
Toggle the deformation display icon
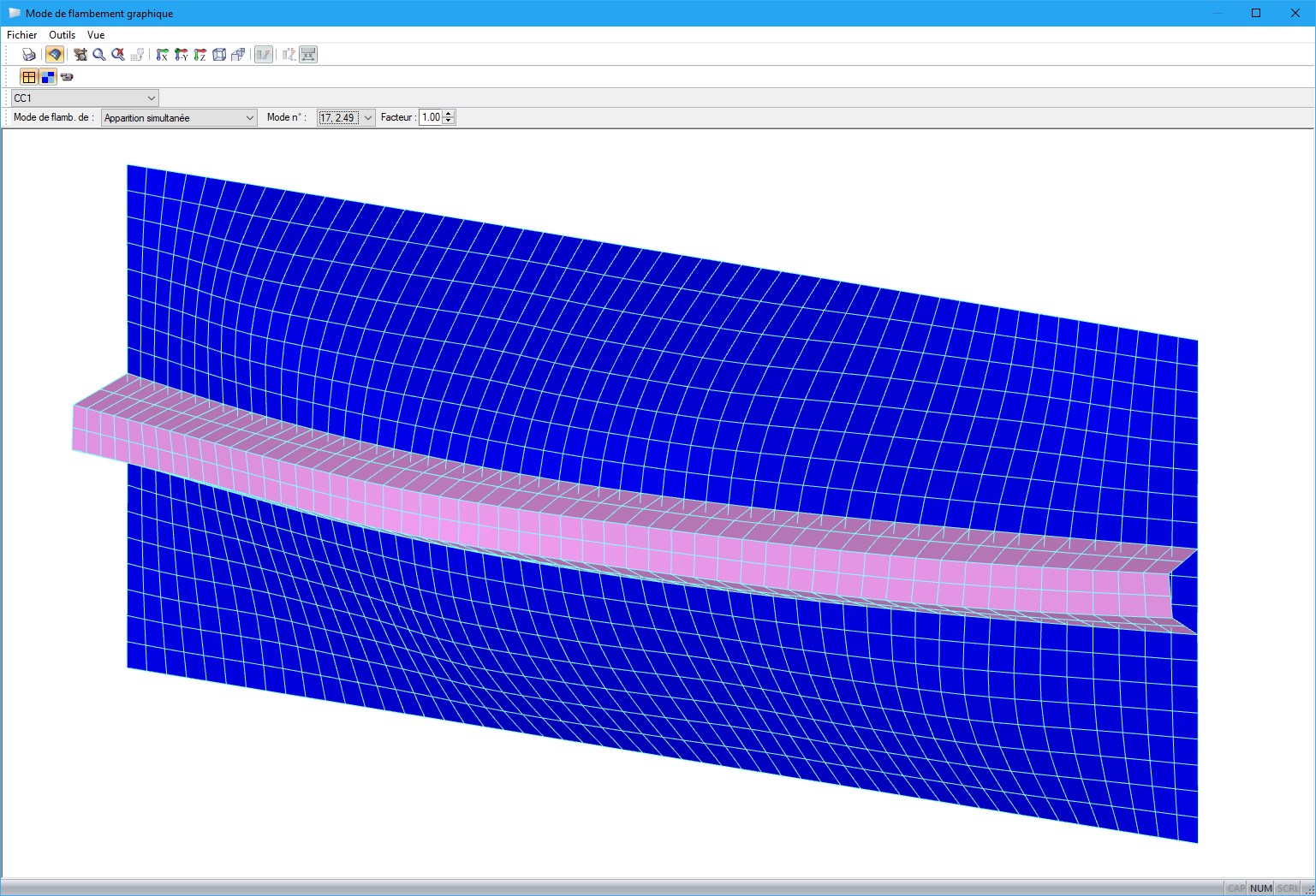(264, 55)
